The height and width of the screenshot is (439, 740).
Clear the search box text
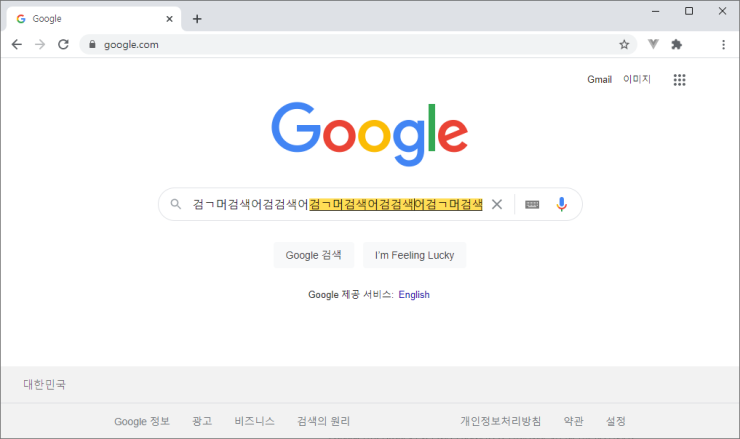(x=496, y=204)
